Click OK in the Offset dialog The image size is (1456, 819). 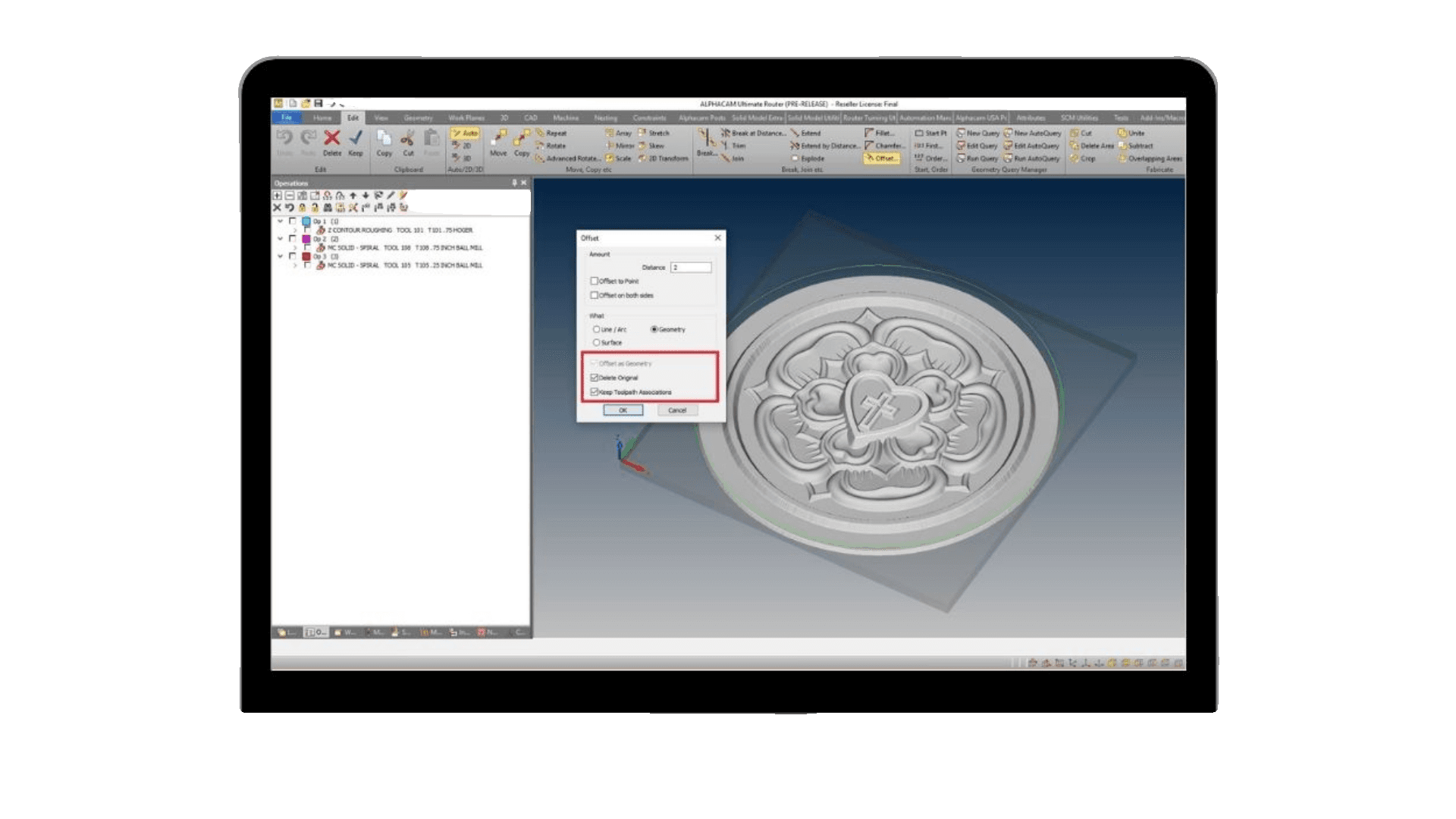coord(623,410)
